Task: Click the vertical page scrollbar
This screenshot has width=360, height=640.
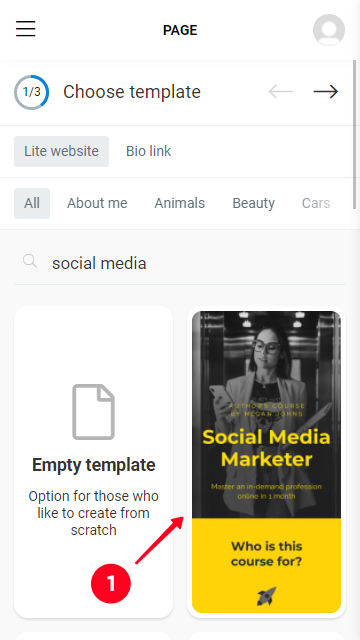Action: coord(354,135)
